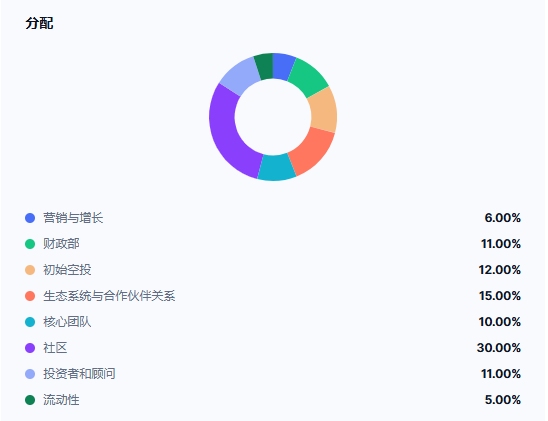Click the blue 营销与增长 legend dot
The height and width of the screenshot is (421, 548).
(30, 218)
